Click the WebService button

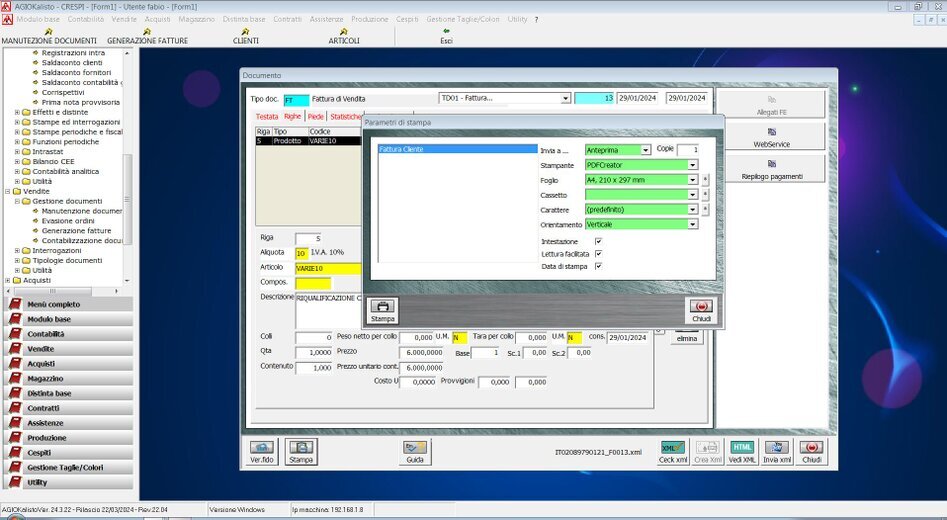tap(771, 137)
